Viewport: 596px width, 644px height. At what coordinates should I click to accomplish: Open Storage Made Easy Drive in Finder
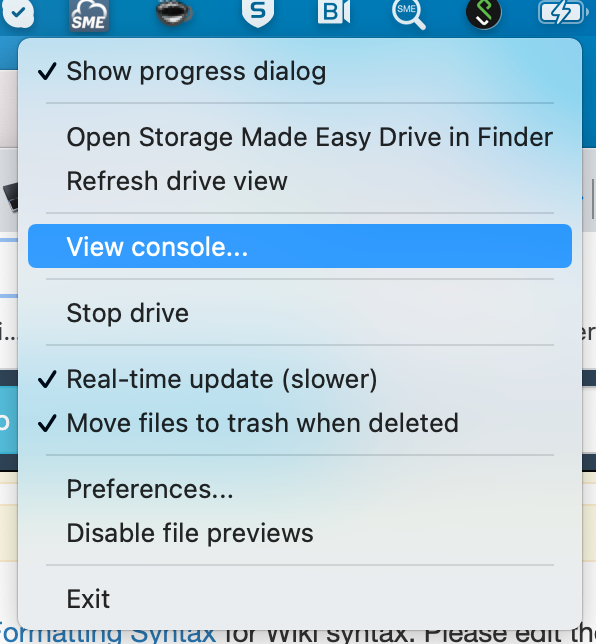pyautogui.click(x=300, y=137)
